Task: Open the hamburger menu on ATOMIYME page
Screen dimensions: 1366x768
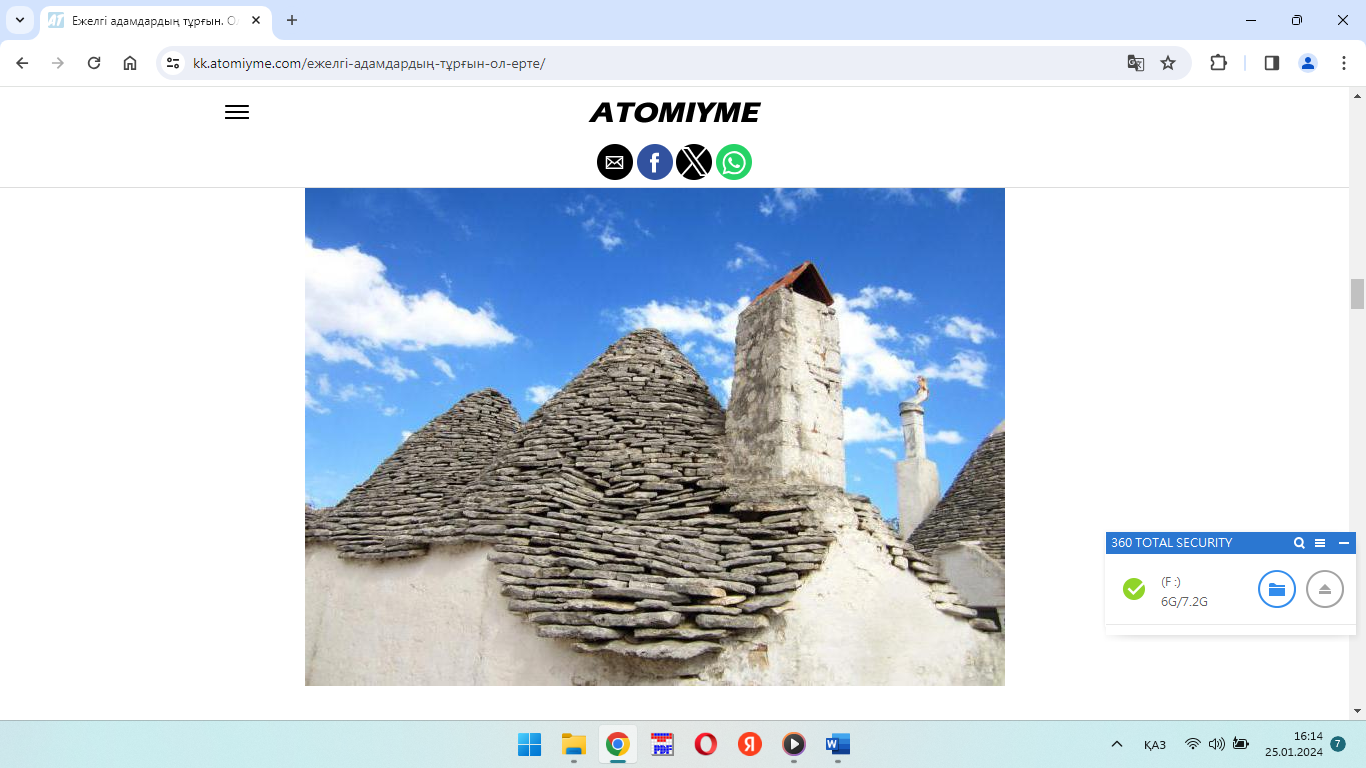Action: click(237, 113)
